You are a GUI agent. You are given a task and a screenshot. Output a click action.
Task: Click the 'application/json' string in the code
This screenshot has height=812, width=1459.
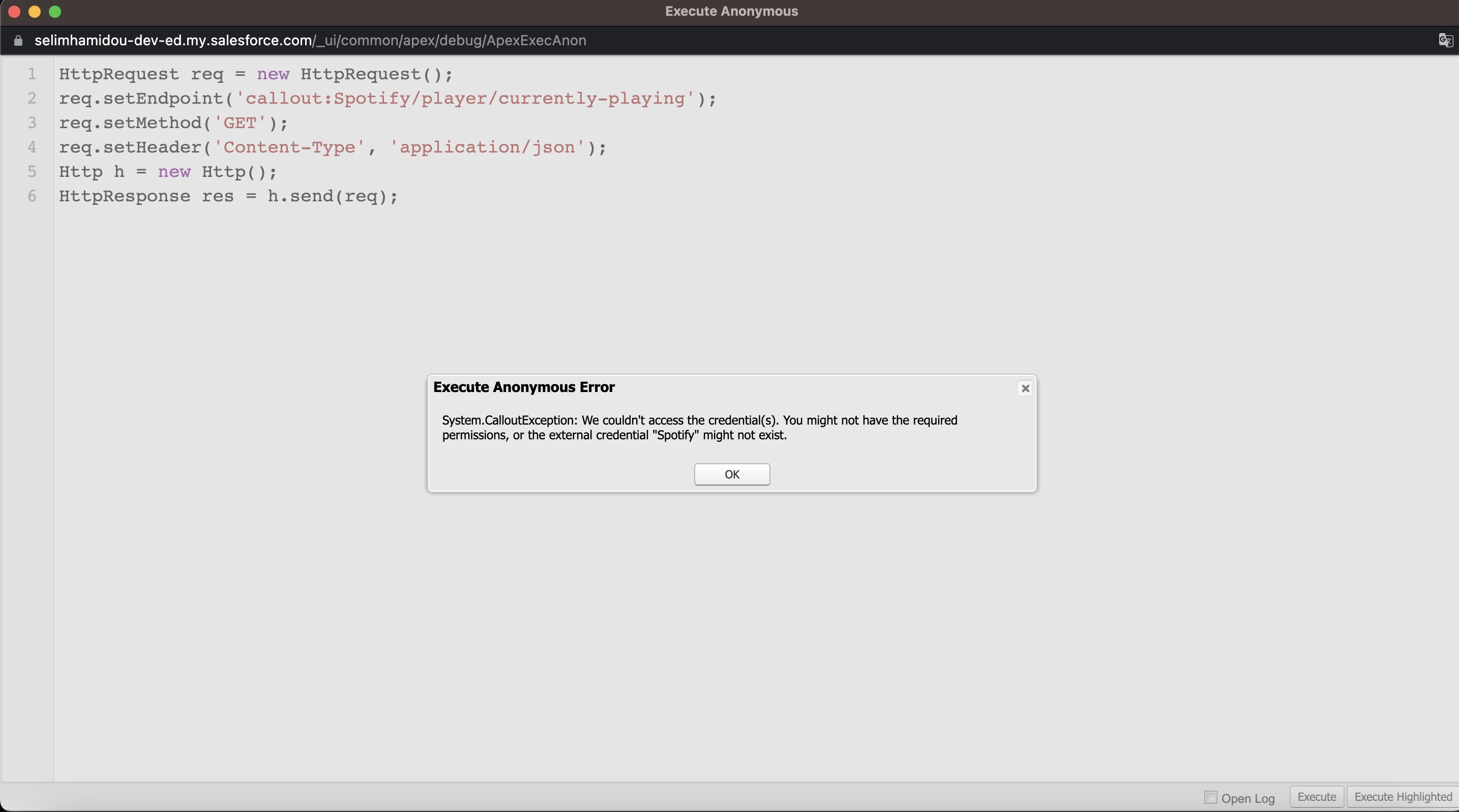point(487,147)
